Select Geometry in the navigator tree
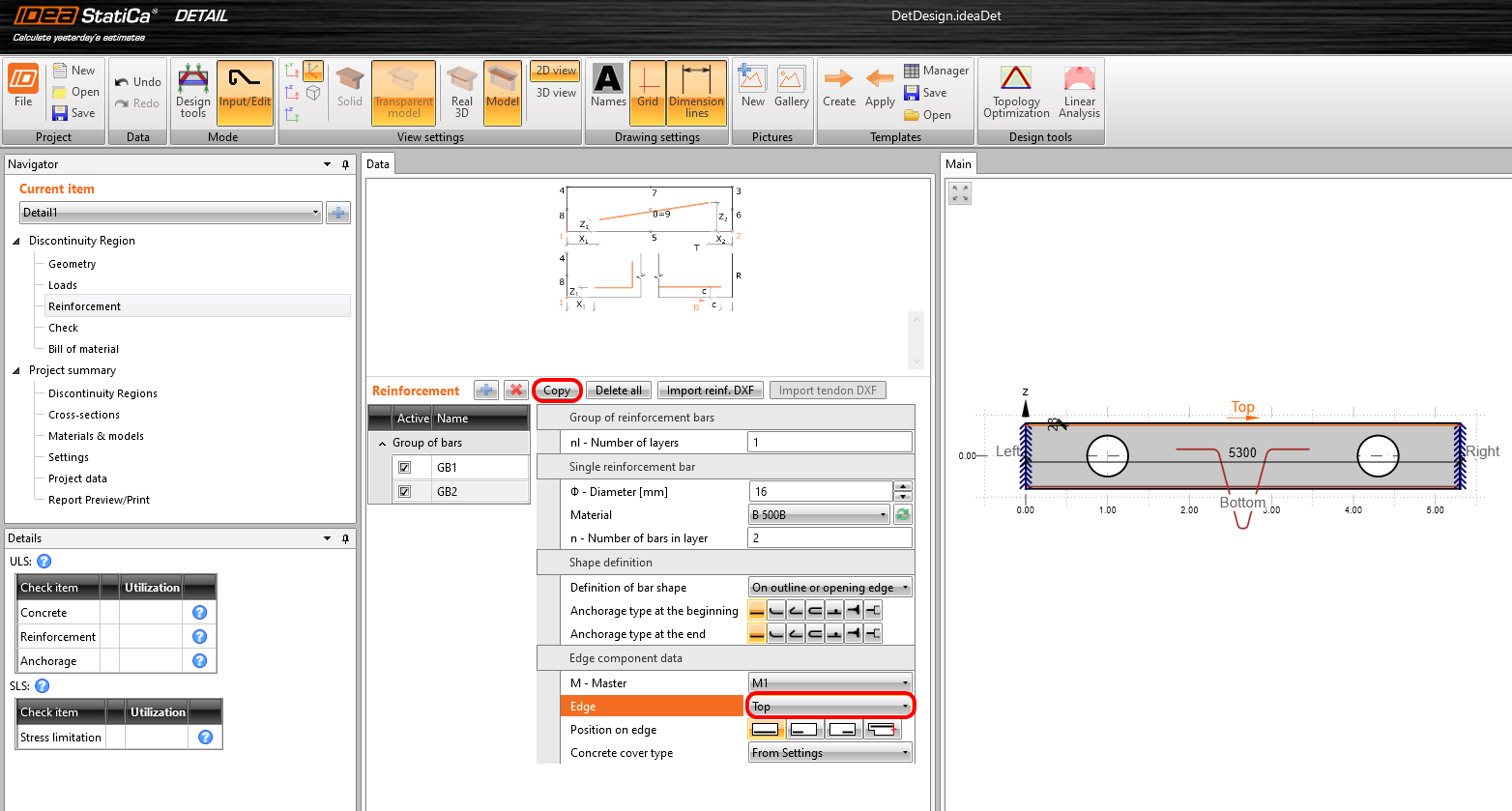 [x=73, y=264]
